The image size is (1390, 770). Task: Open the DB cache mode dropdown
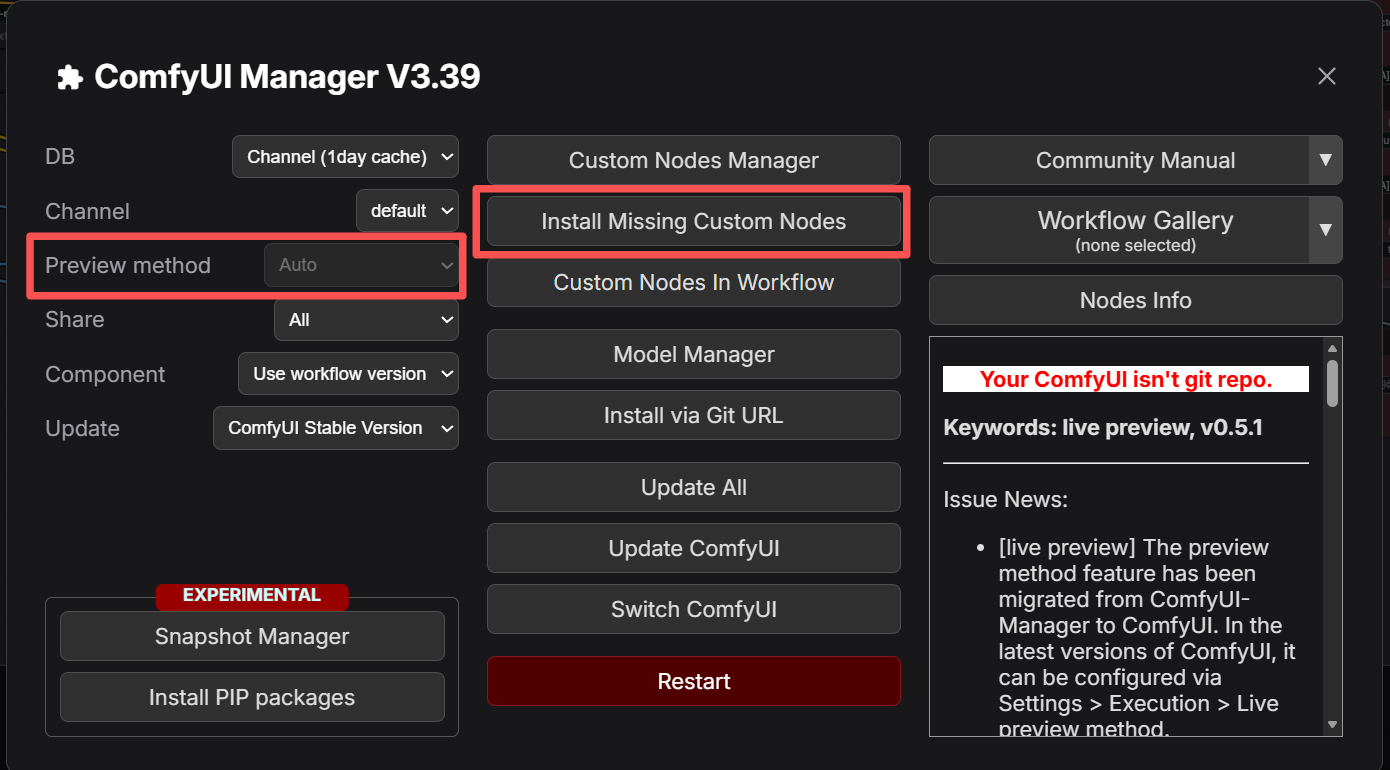coord(345,157)
